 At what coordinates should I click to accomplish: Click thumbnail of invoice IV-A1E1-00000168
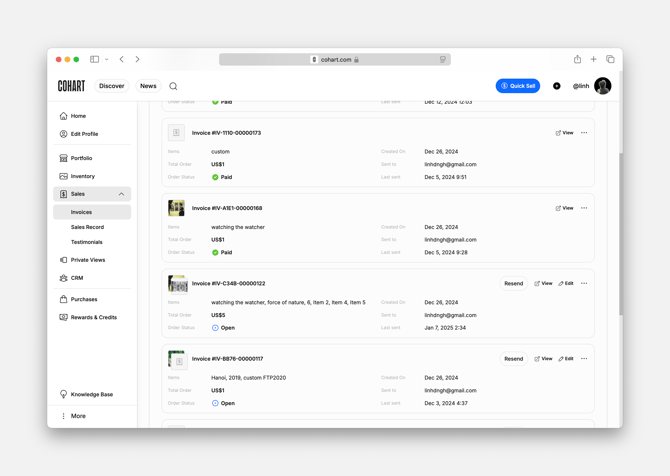[x=176, y=208]
